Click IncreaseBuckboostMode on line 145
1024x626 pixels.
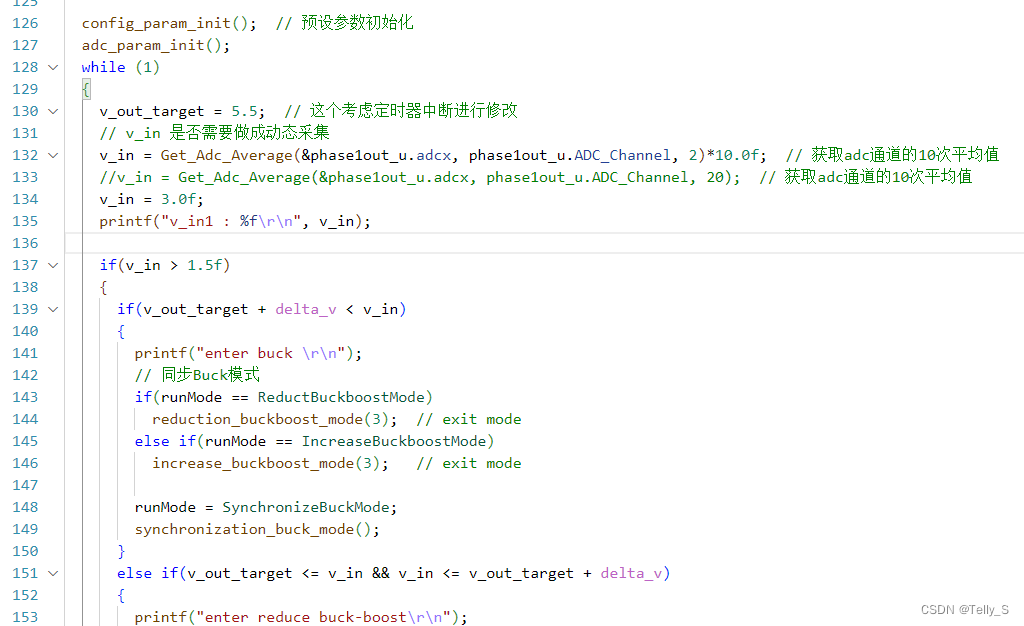click(394, 441)
